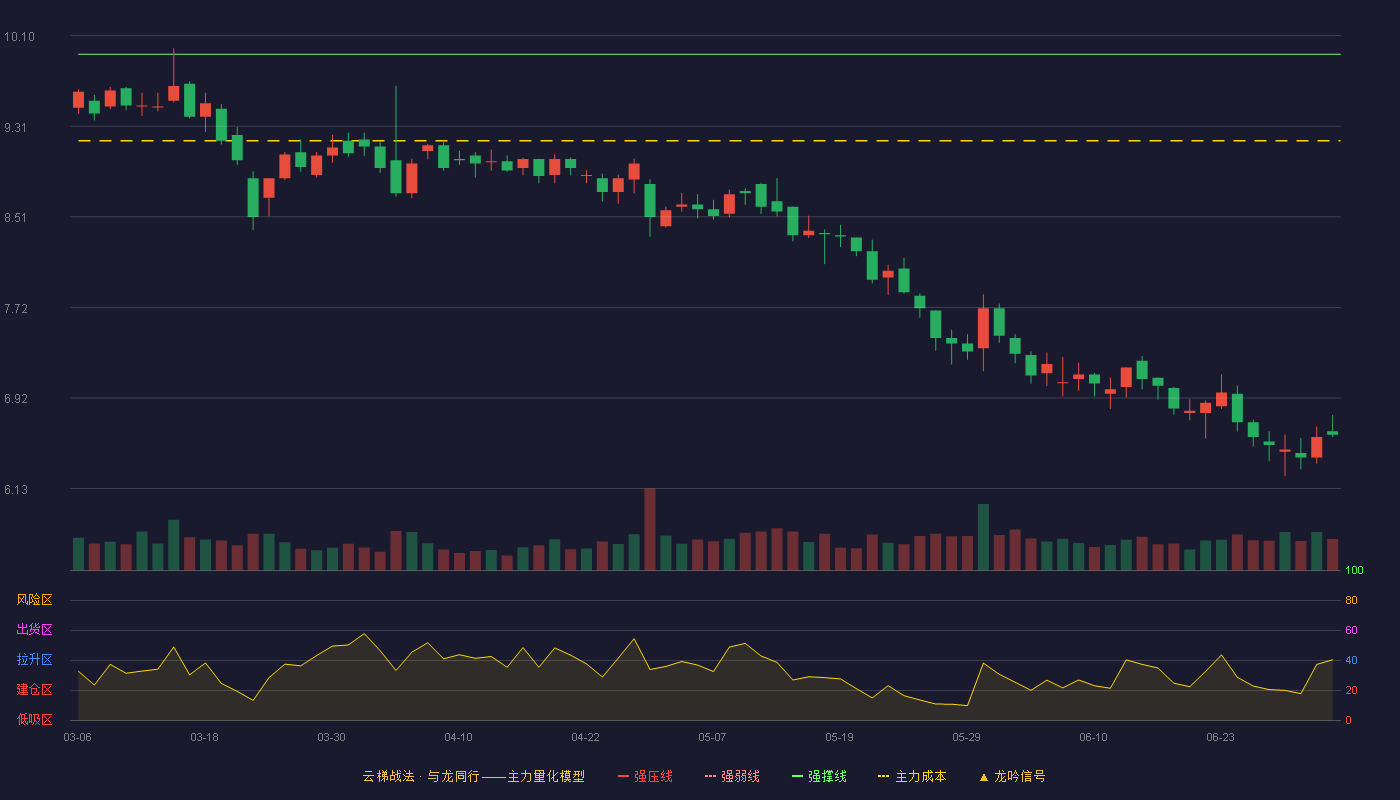Toggle the 龙吟信号 triangle legend item
1400x800 pixels.
coord(1012,776)
